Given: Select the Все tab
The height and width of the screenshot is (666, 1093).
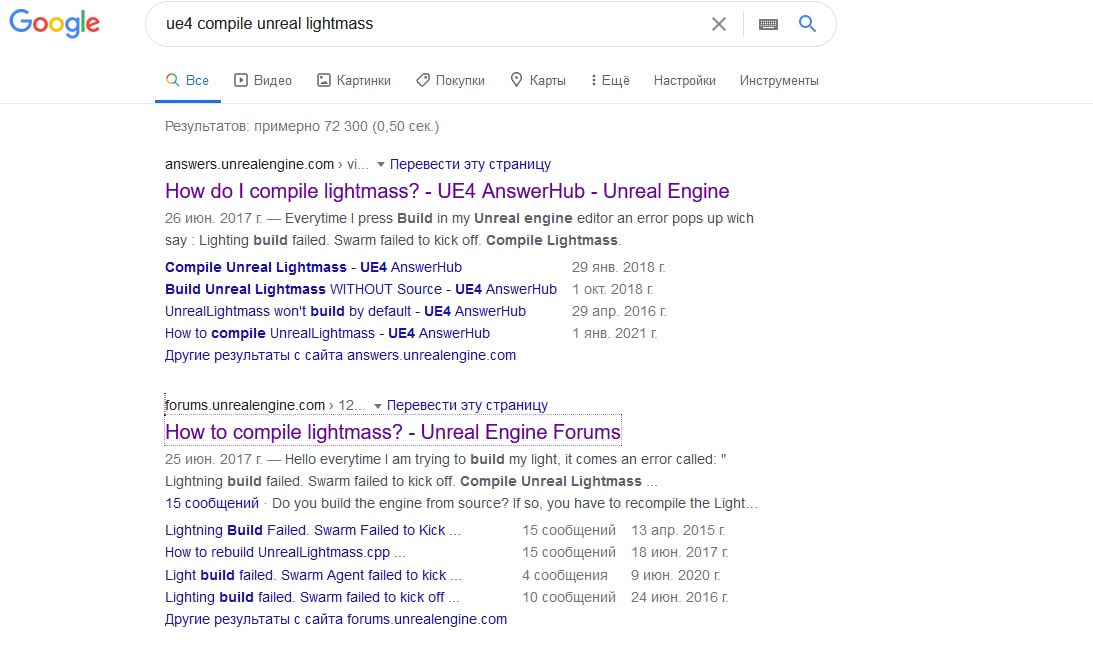Looking at the screenshot, I should [x=188, y=81].
